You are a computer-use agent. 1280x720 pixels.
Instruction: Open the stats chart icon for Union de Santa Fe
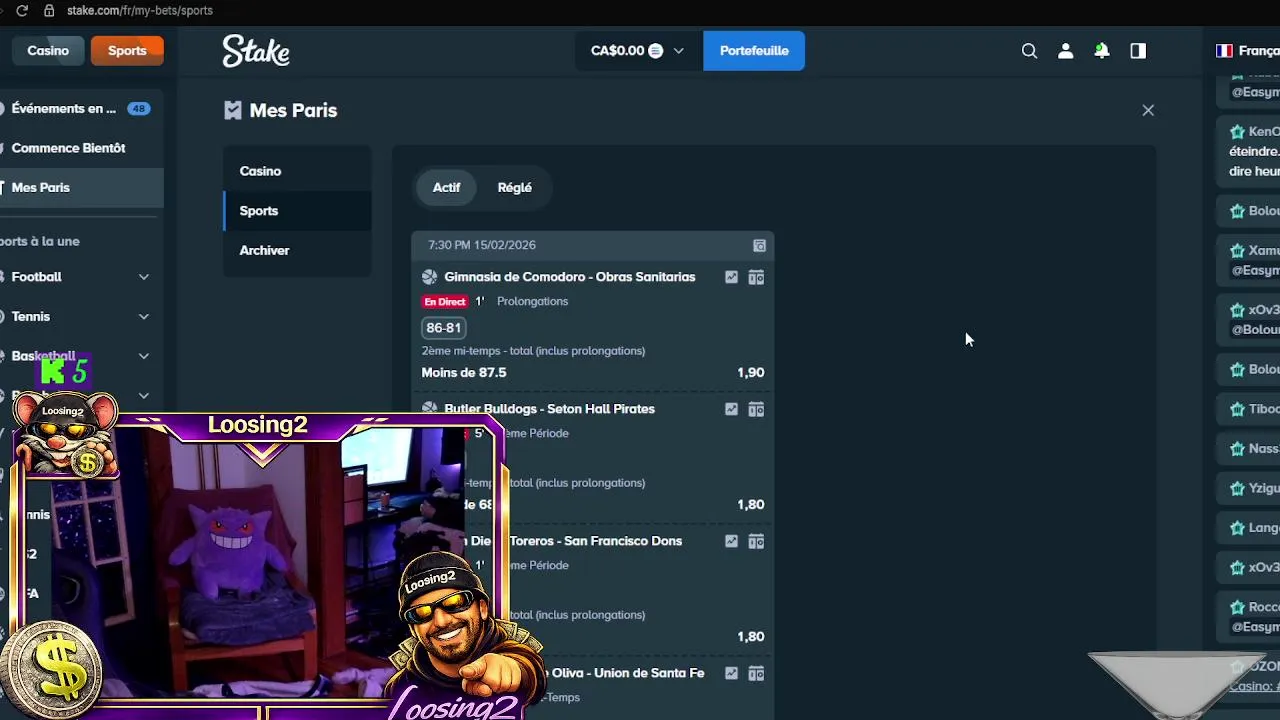click(731, 673)
